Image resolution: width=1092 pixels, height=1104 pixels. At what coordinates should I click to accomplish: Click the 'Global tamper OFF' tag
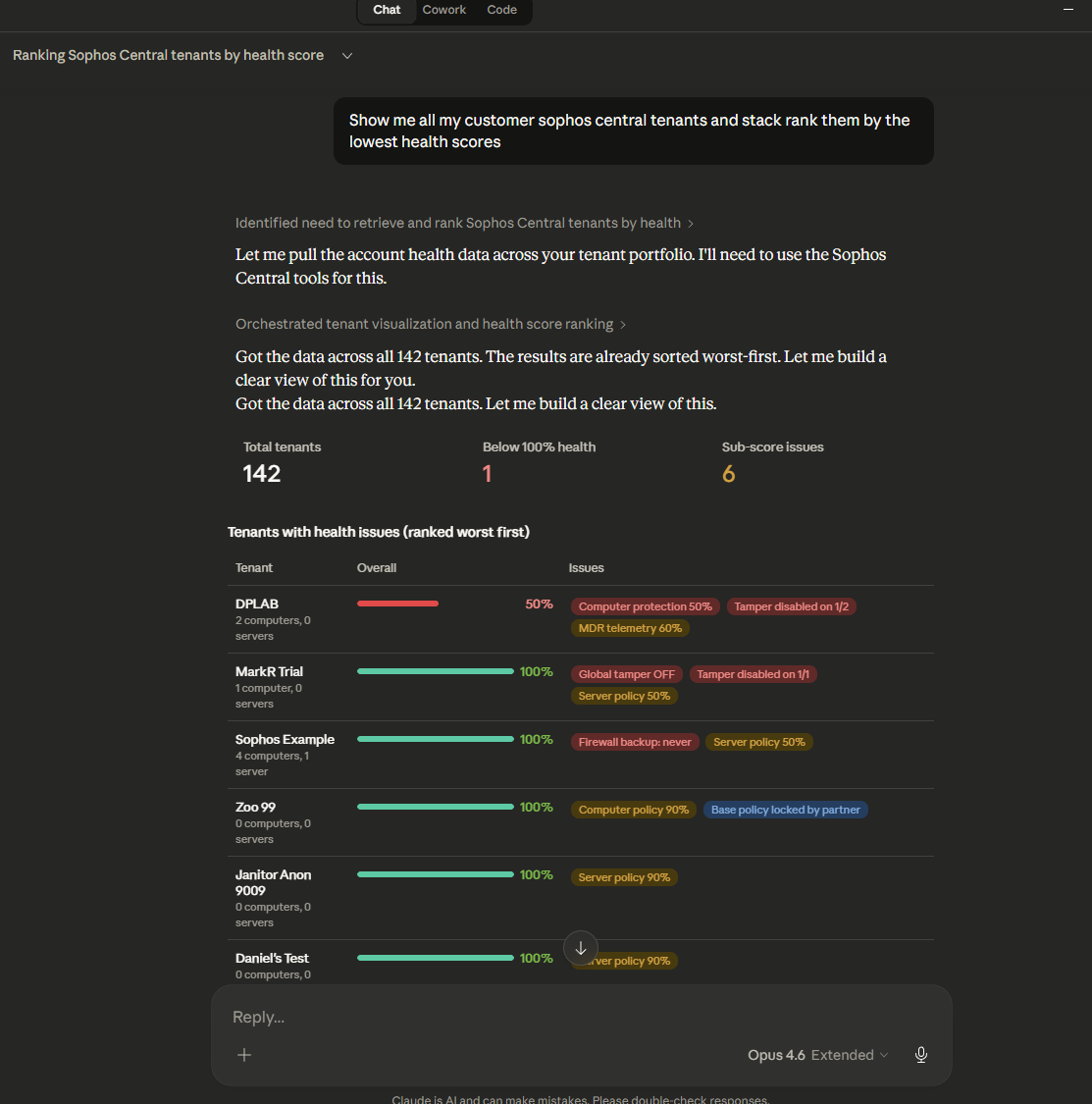tap(627, 674)
